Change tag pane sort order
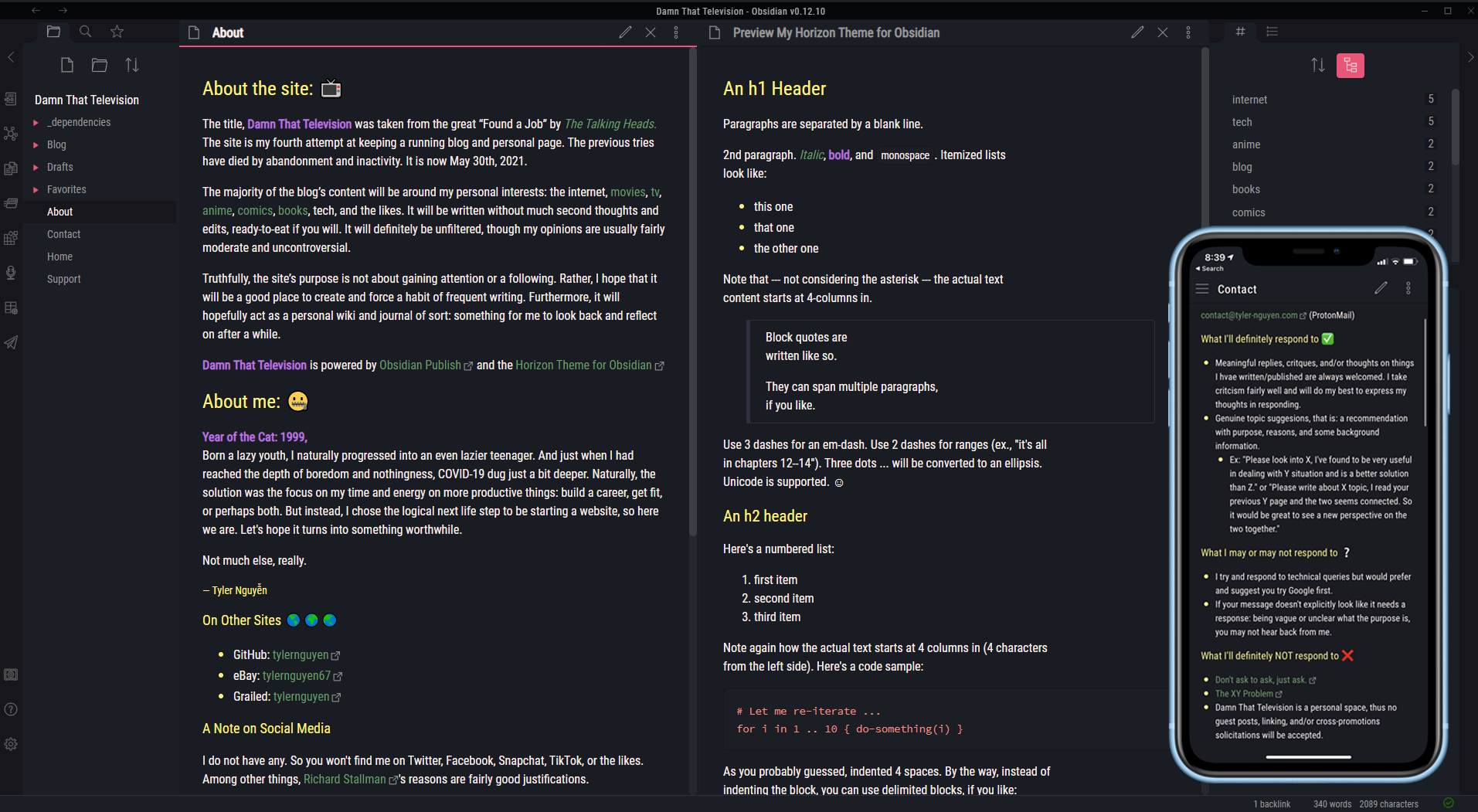Image resolution: width=1478 pixels, height=812 pixels. 1318,66
